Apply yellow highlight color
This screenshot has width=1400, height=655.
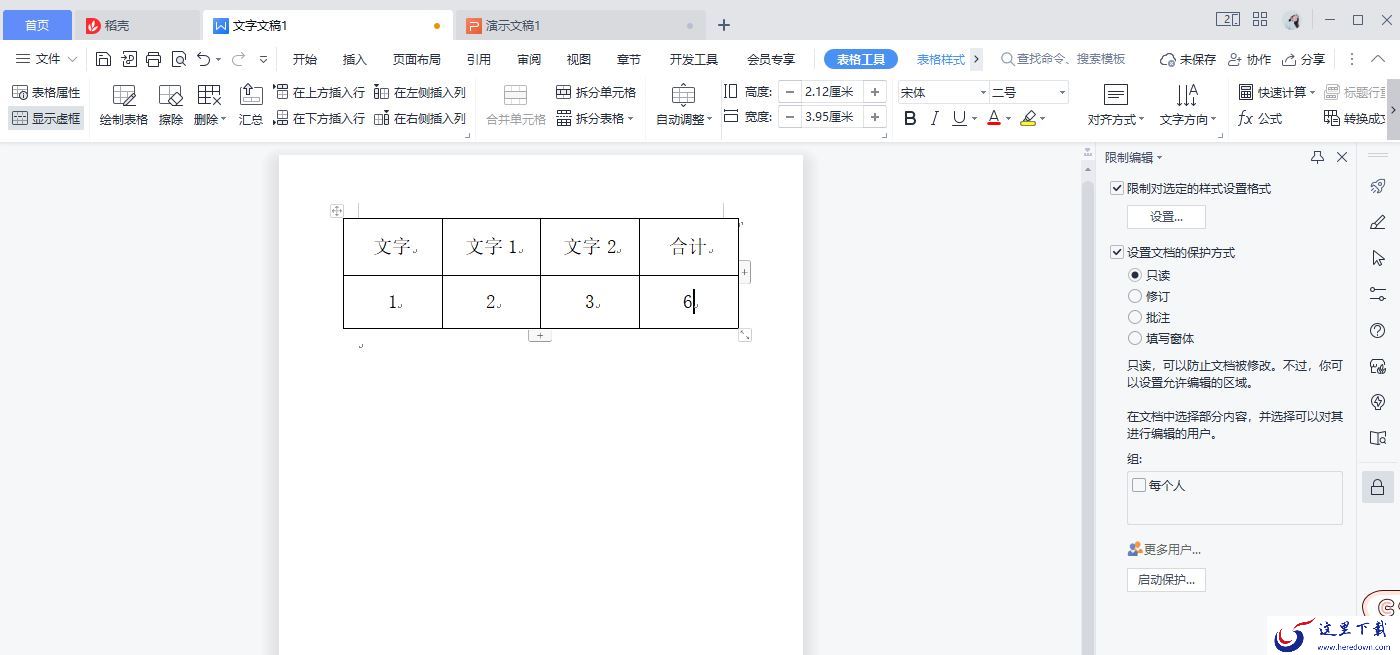1028,118
